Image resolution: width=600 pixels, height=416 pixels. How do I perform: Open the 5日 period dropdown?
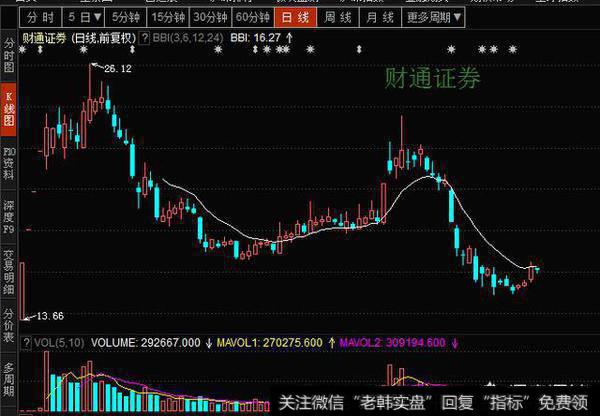85,17
